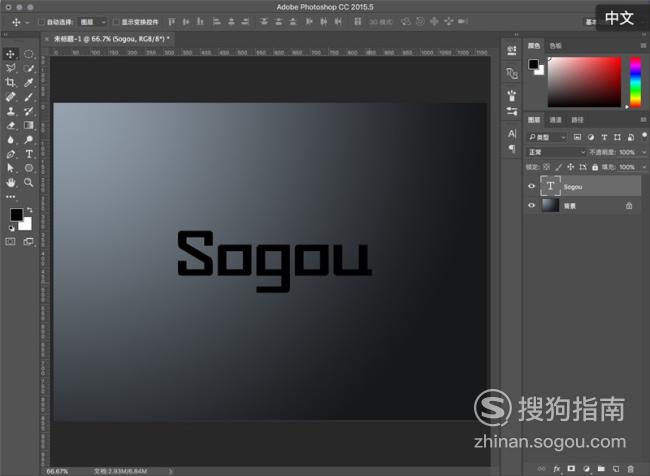The image size is (650, 476).
Task: Change screen mode from toolbar bottom
Action: click(x=28, y=242)
